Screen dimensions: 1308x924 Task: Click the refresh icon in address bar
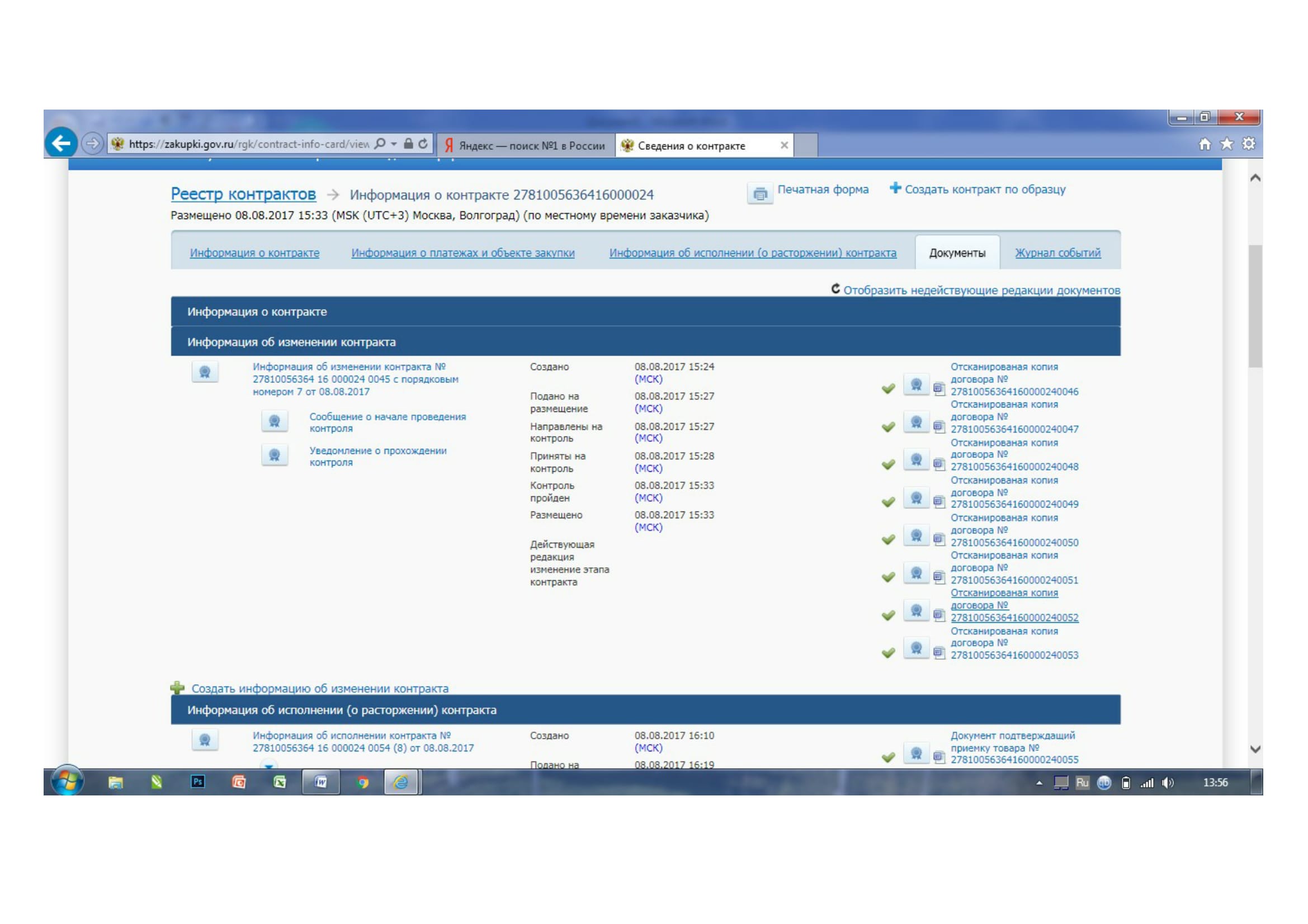pyautogui.click(x=423, y=144)
